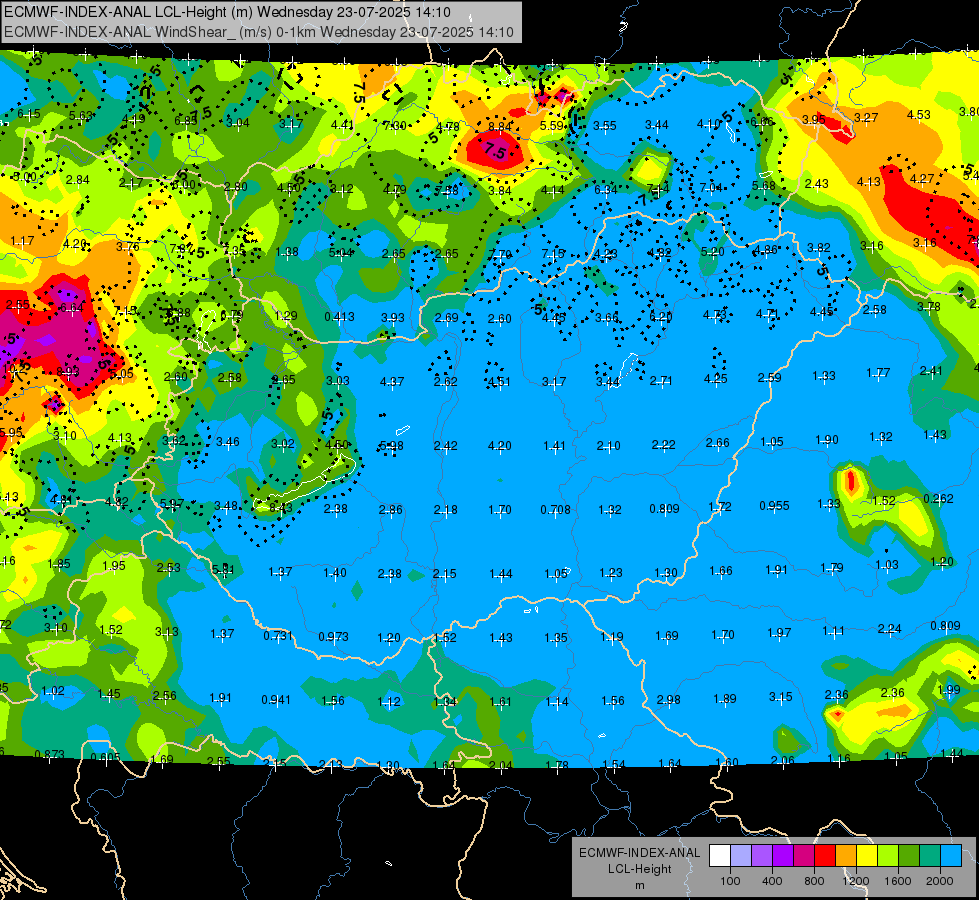Click the grid value 2.42
Image resolution: width=979 pixels, height=900 pixels.
point(445,445)
